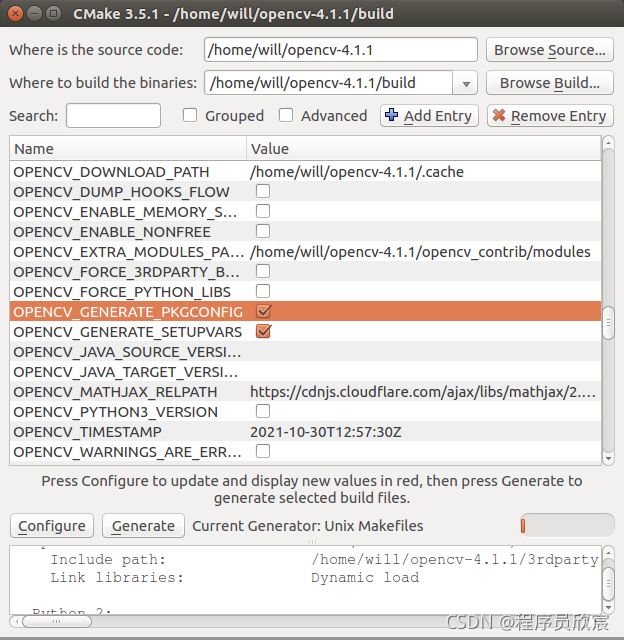Click Browse Source button

549,50
